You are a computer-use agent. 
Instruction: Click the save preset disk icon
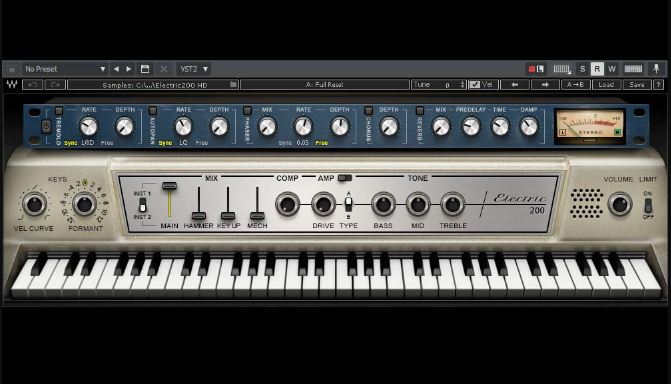tap(145, 69)
